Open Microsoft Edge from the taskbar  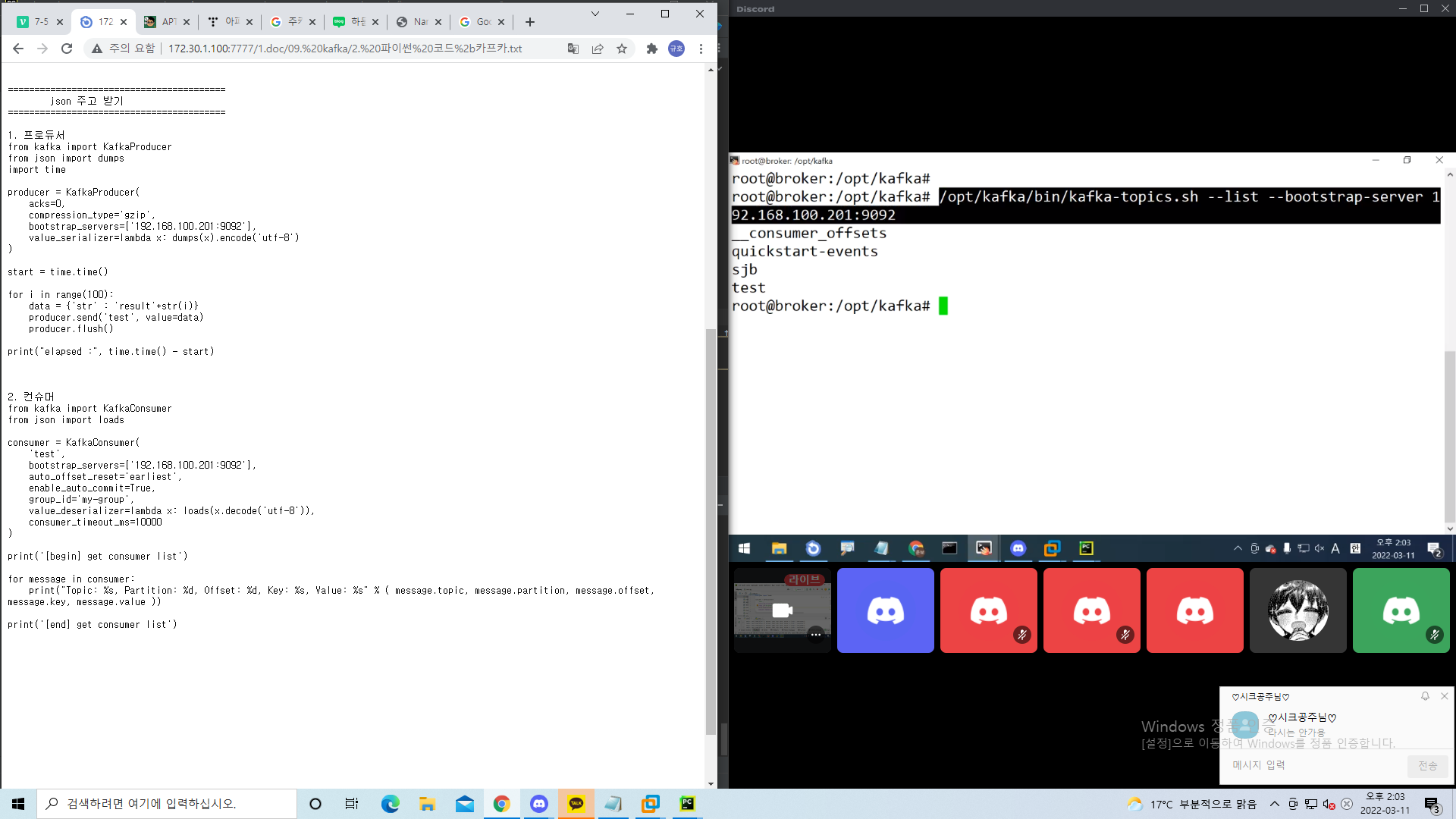coord(390,804)
